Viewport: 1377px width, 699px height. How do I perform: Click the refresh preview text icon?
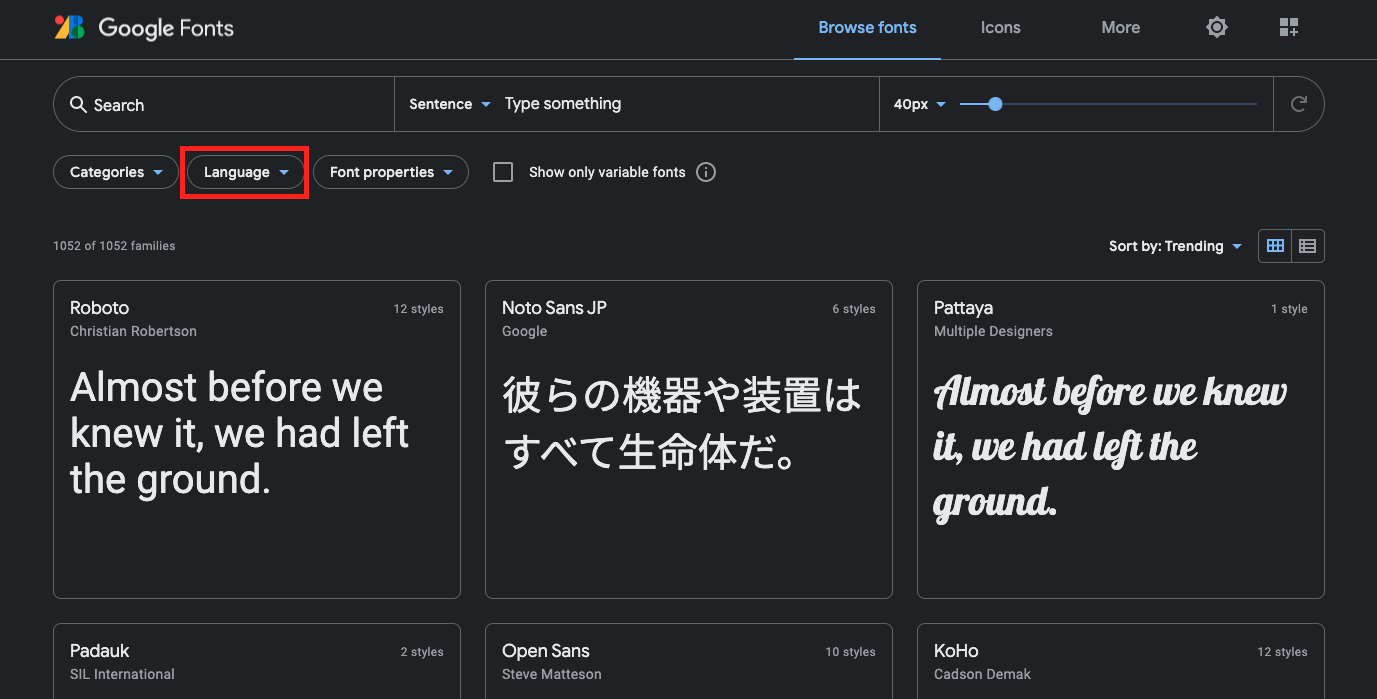(x=1299, y=103)
